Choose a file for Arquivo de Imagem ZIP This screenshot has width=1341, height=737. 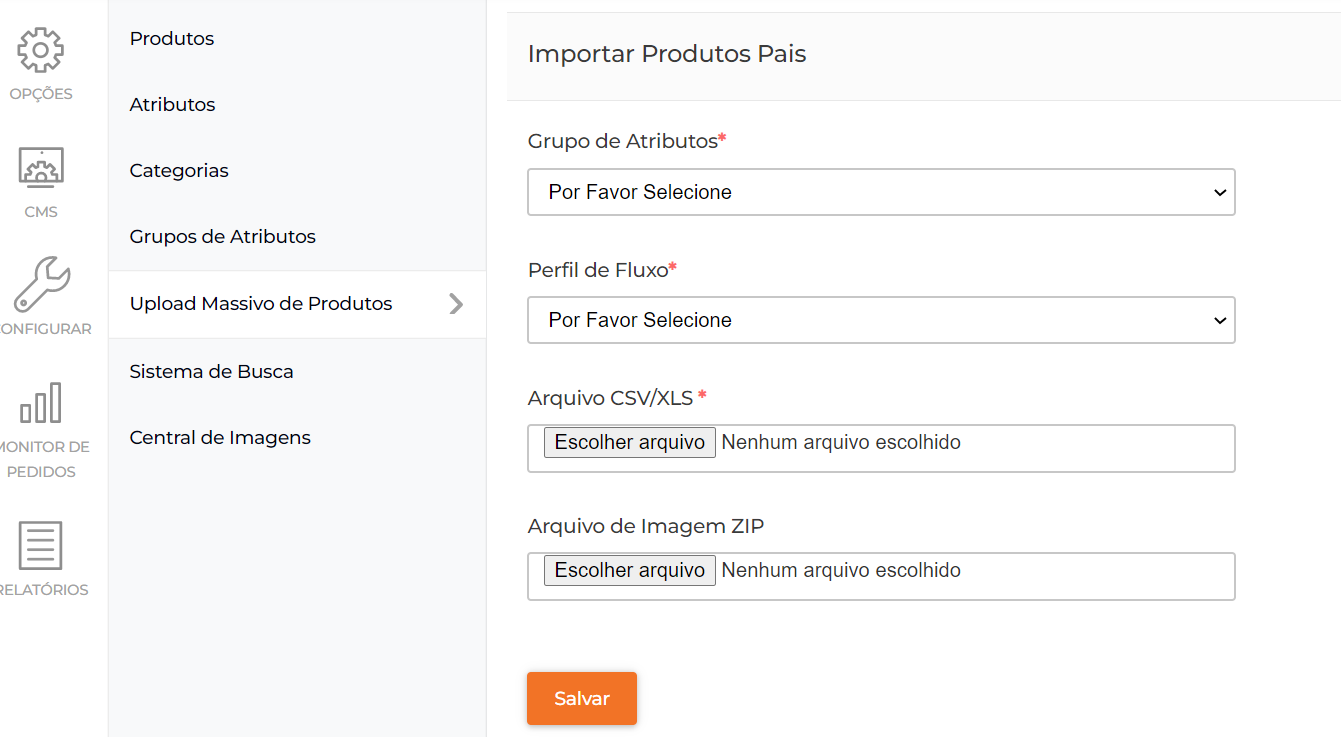(x=629, y=570)
